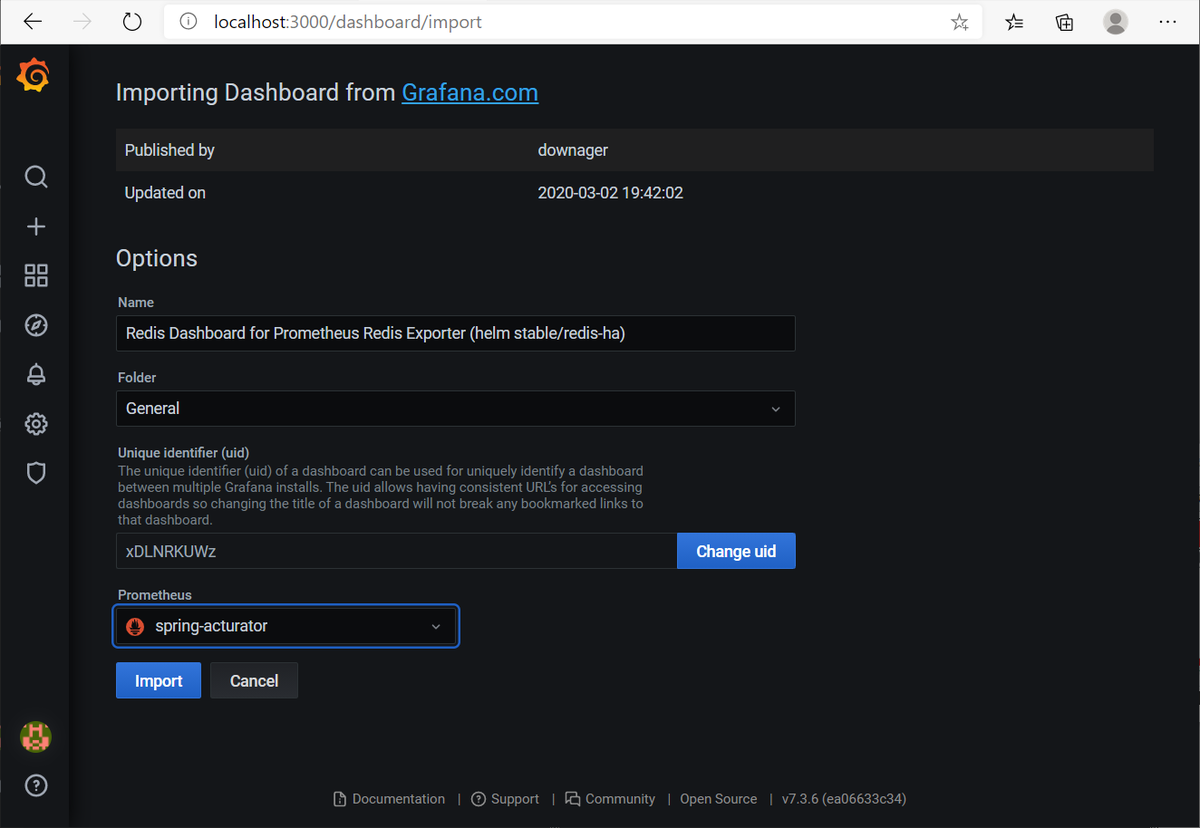Open the search icon in the sidebar
This screenshot has width=1200, height=828.
(x=36, y=177)
